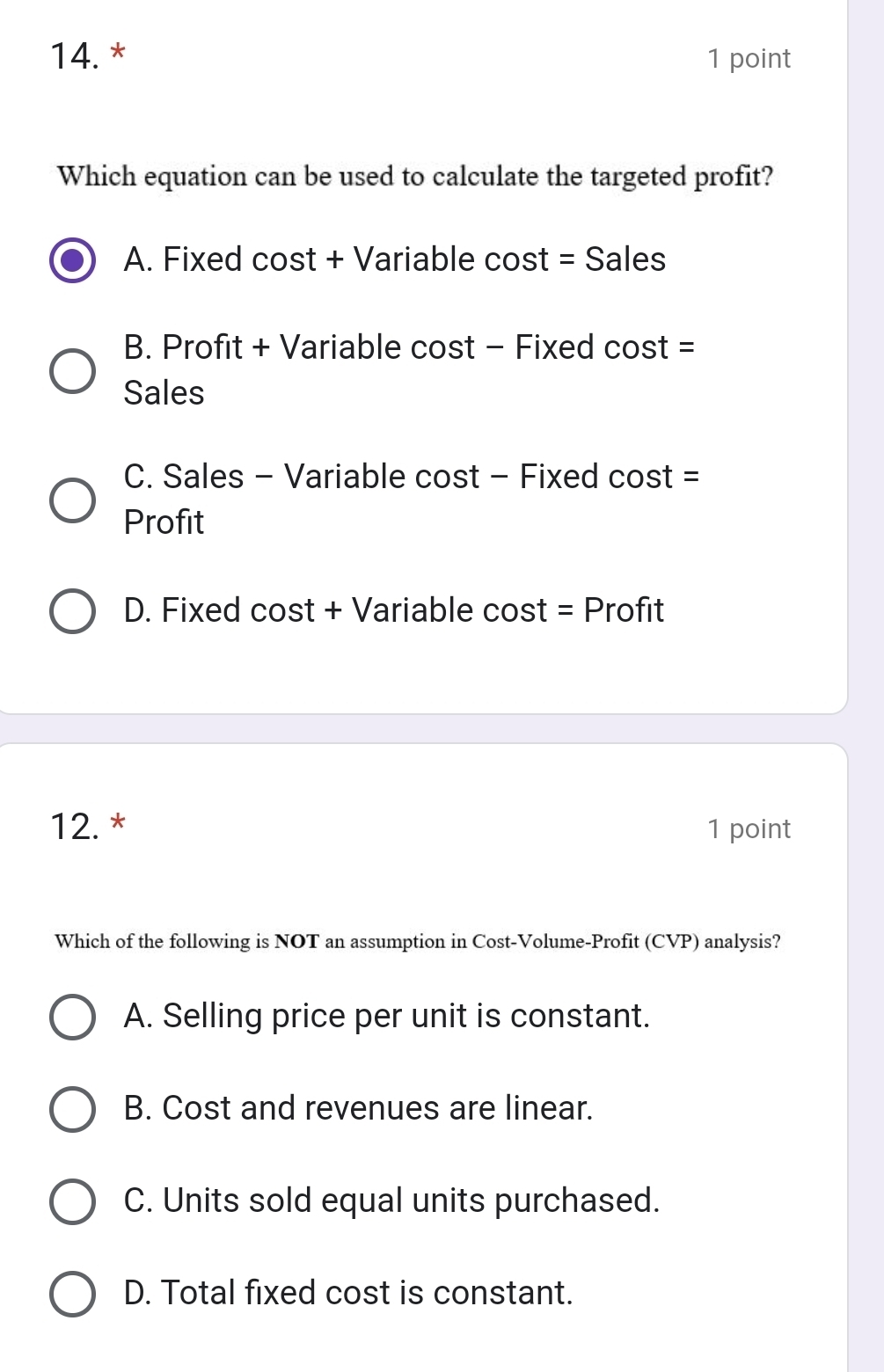Screen dimensions: 884x1372
Task: Pick radio button for 'Sales – Variable cost – Fixed cost'
Action: [x=72, y=500]
